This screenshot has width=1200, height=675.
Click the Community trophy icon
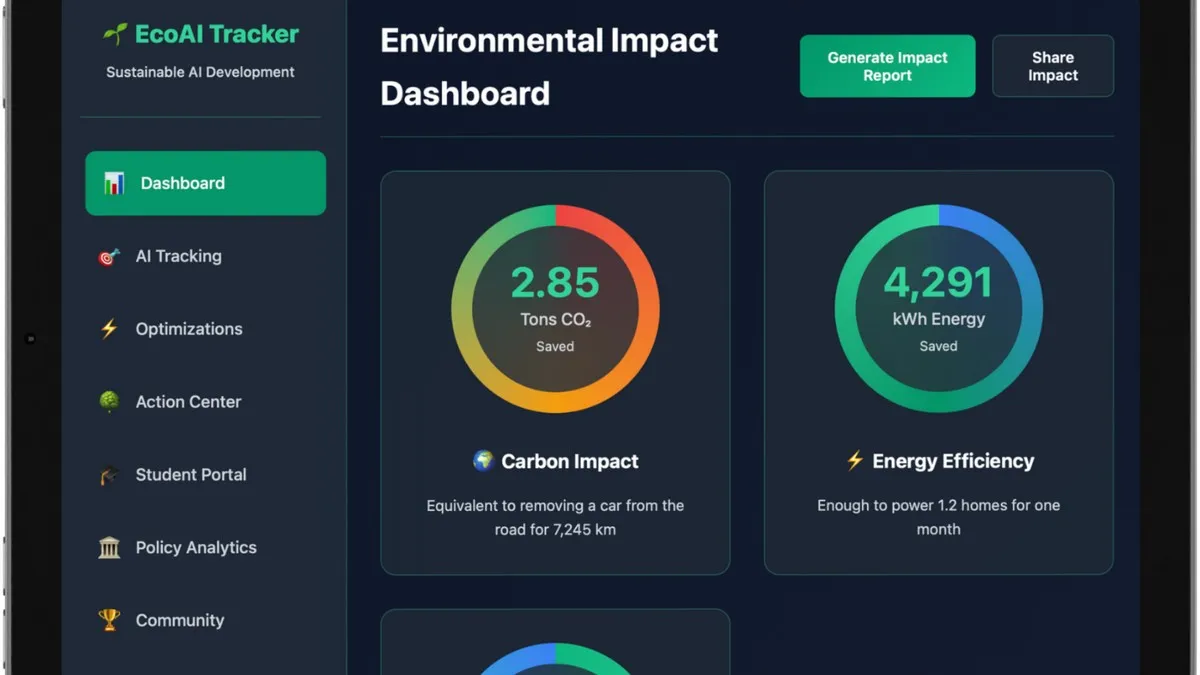tap(108, 620)
